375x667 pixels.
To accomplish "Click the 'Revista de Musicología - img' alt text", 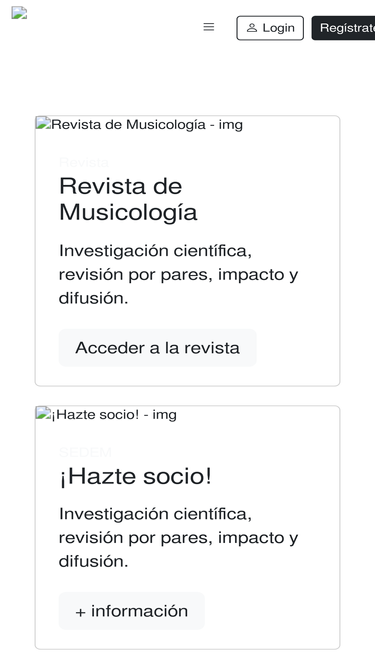I will click(x=147, y=125).
